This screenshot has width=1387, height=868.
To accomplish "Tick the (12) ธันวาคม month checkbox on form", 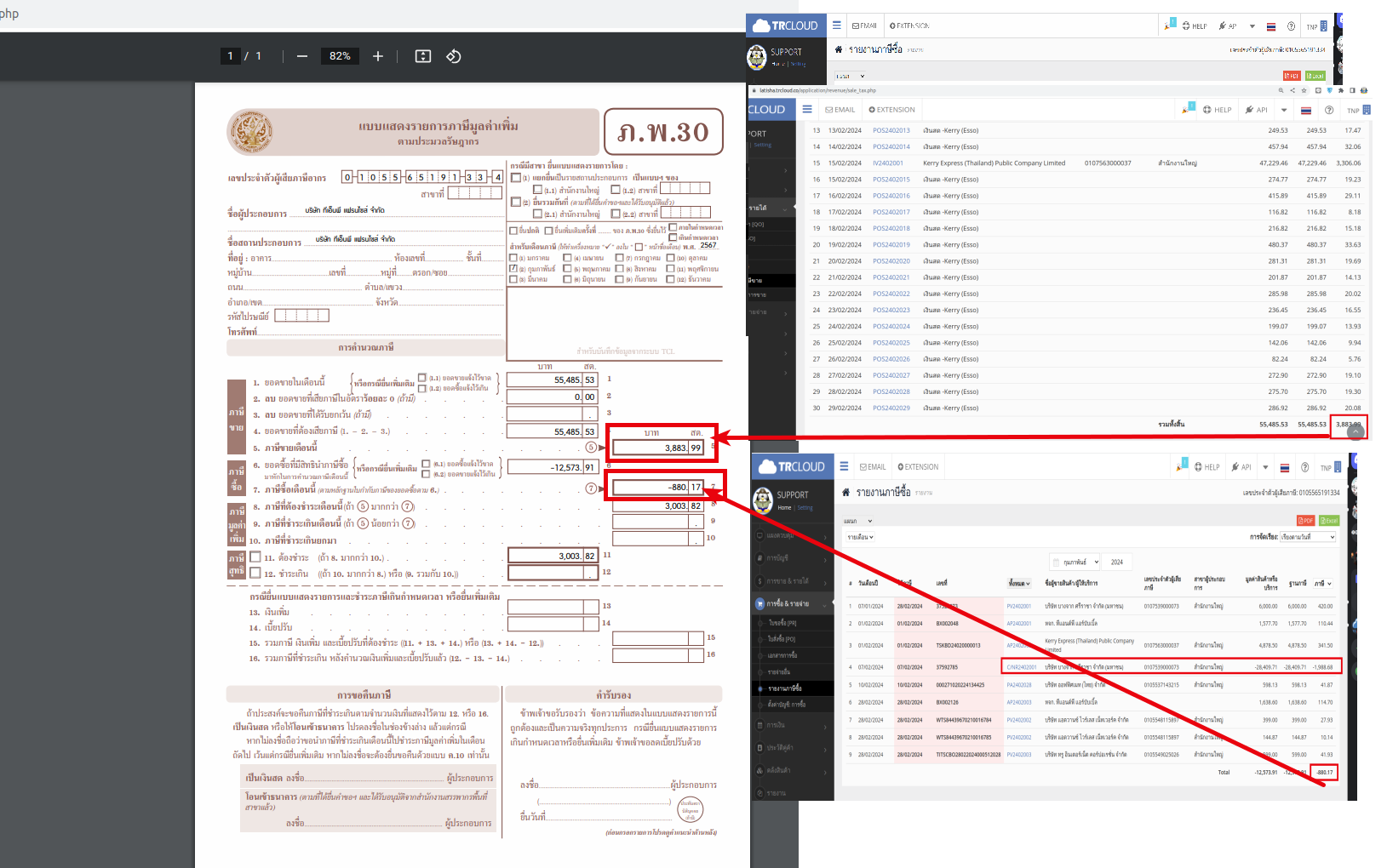I will 670,279.
